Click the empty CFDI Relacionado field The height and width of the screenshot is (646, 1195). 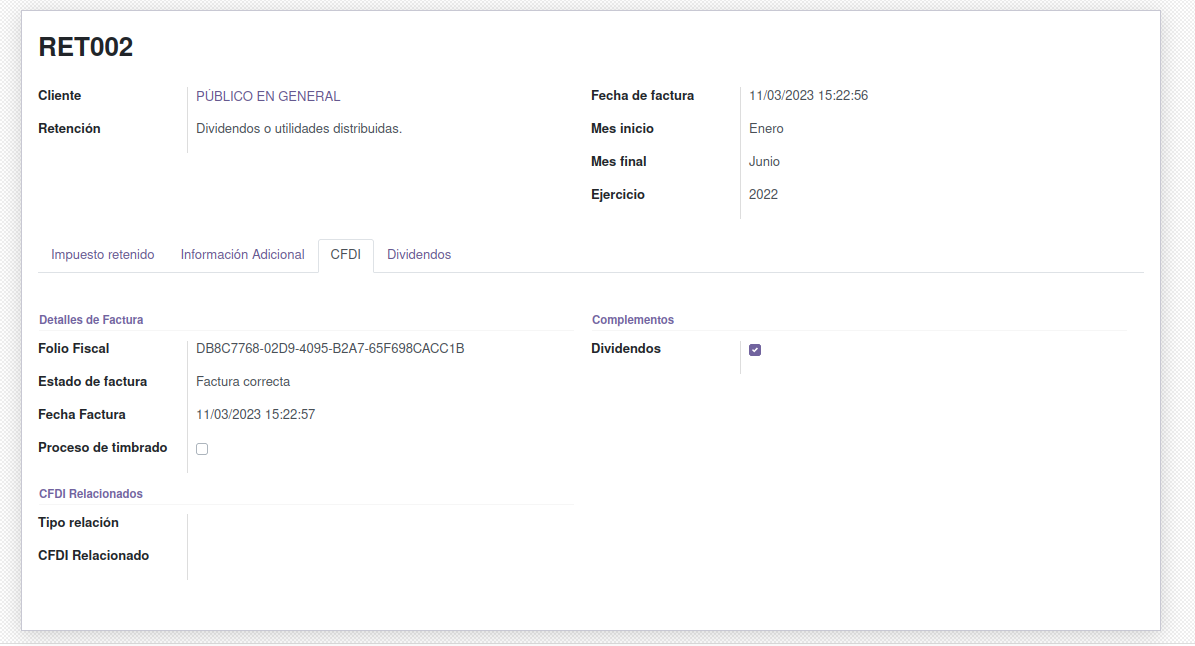coord(380,556)
